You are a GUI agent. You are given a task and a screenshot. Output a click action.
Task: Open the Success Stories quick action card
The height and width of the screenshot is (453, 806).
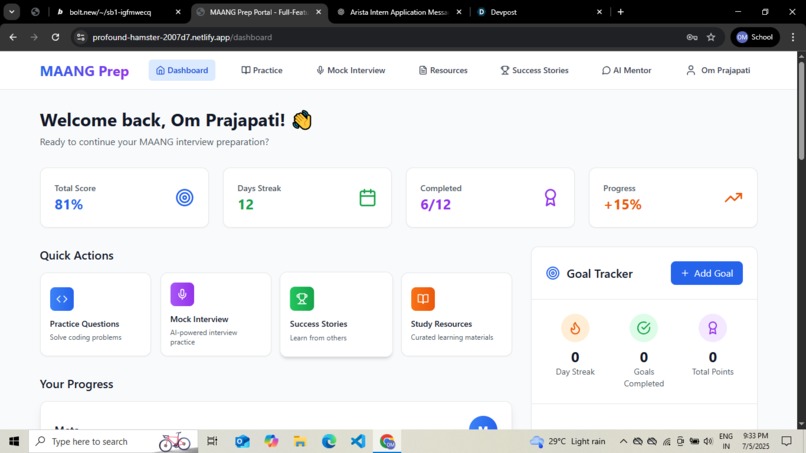pos(336,314)
